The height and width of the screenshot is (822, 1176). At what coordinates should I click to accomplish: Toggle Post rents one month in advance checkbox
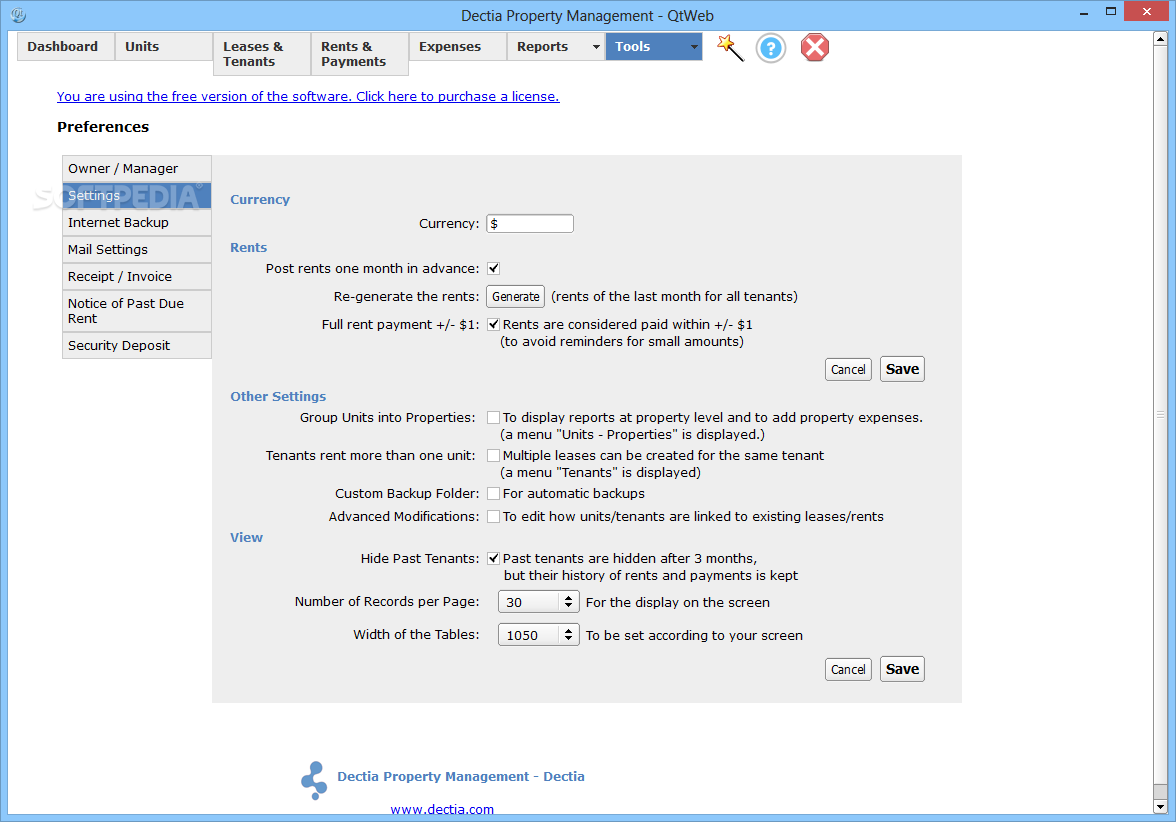pyautogui.click(x=494, y=268)
